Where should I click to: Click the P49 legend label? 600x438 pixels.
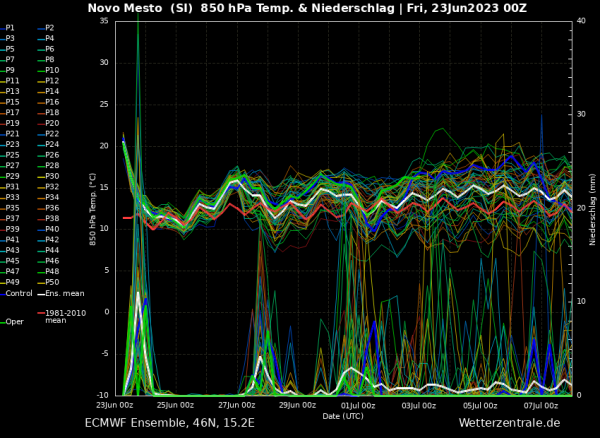(x=12, y=282)
